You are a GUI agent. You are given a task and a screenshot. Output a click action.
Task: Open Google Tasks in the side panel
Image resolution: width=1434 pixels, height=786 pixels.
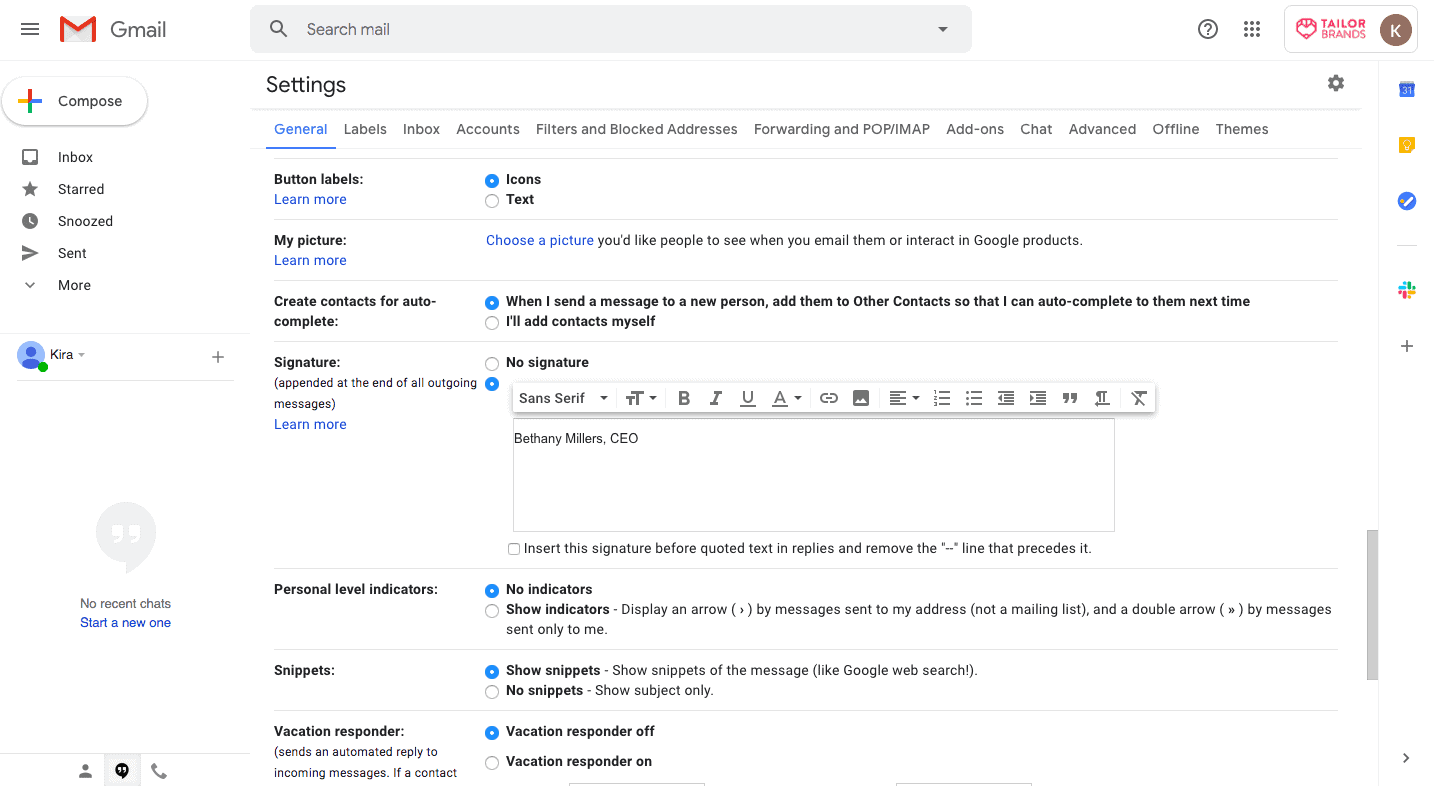(1407, 201)
